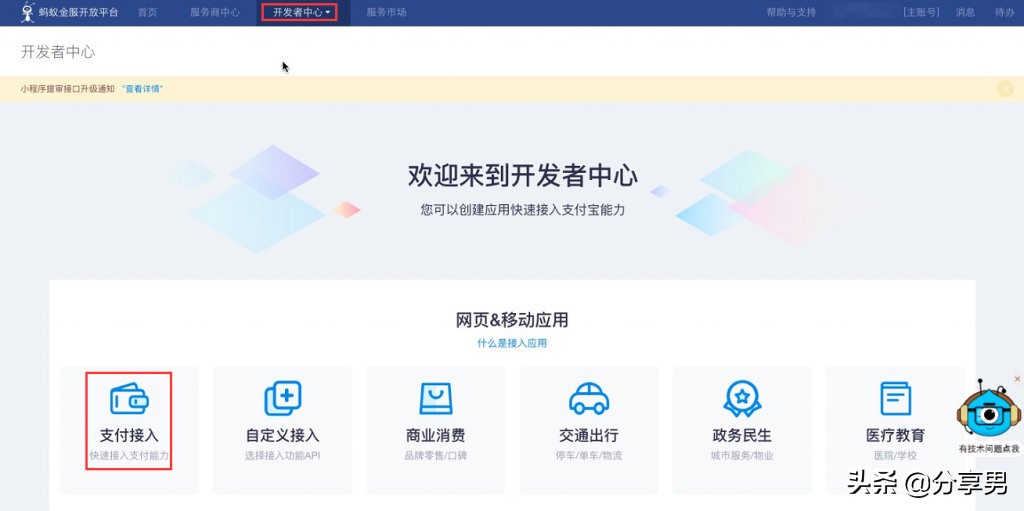1024x511 pixels.
Task: Click the badge icon for 政务民生
Action: [x=742, y=399]
